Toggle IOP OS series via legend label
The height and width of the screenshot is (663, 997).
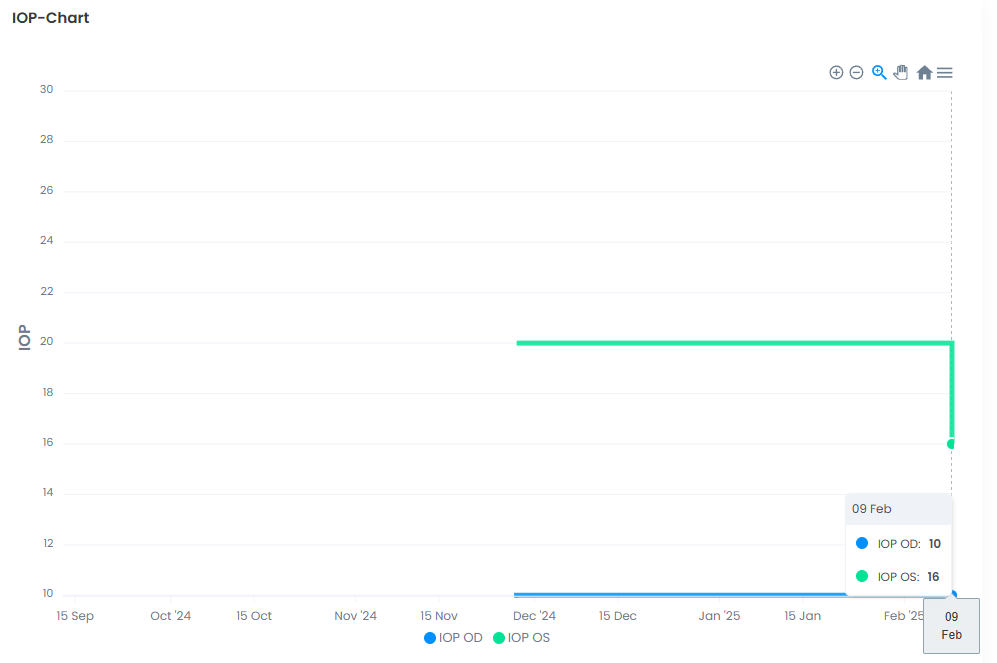tap(529, 638)
